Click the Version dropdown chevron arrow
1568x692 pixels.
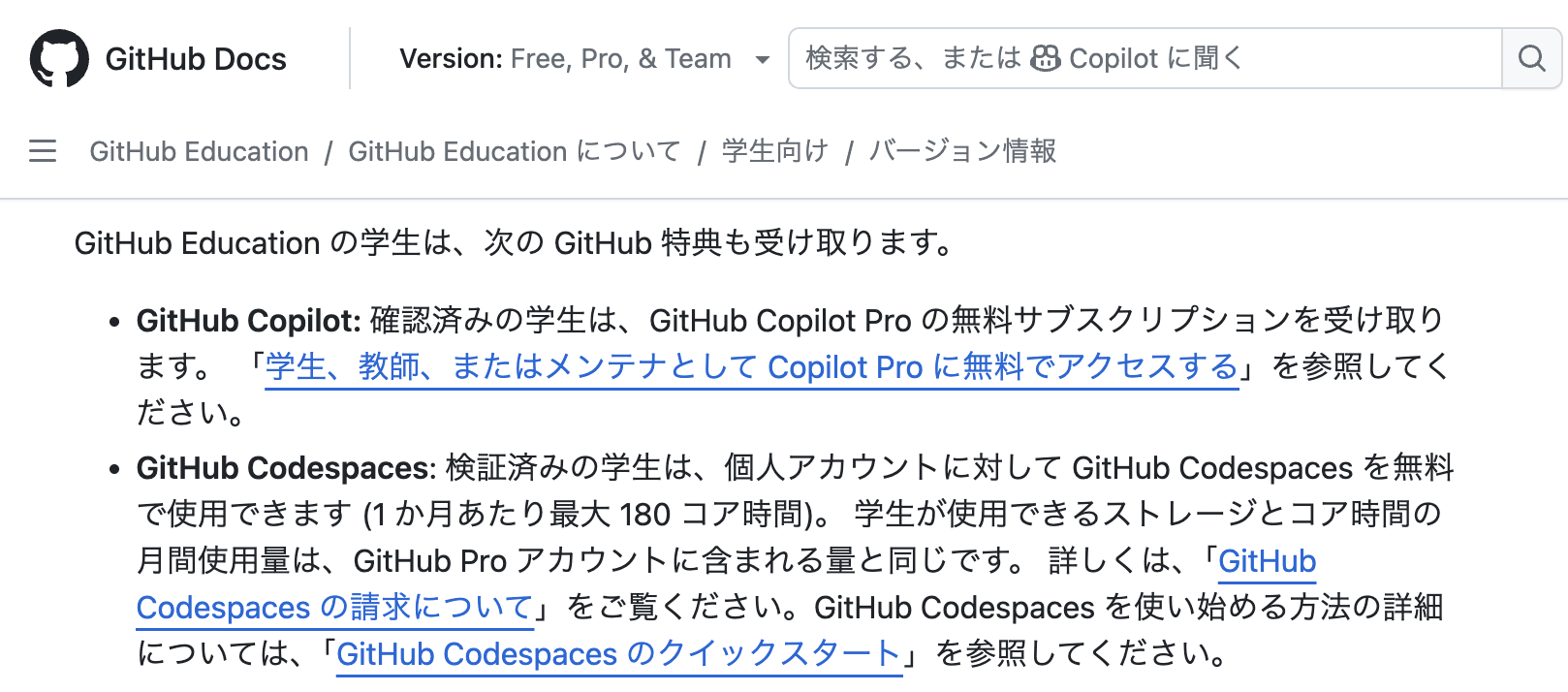765,60
